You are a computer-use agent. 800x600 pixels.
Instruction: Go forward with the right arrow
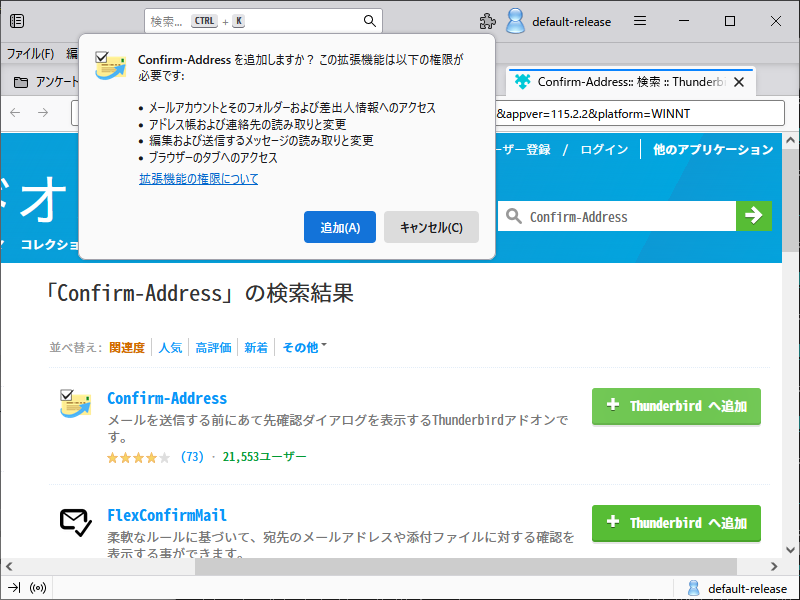(x=43, y=113)
